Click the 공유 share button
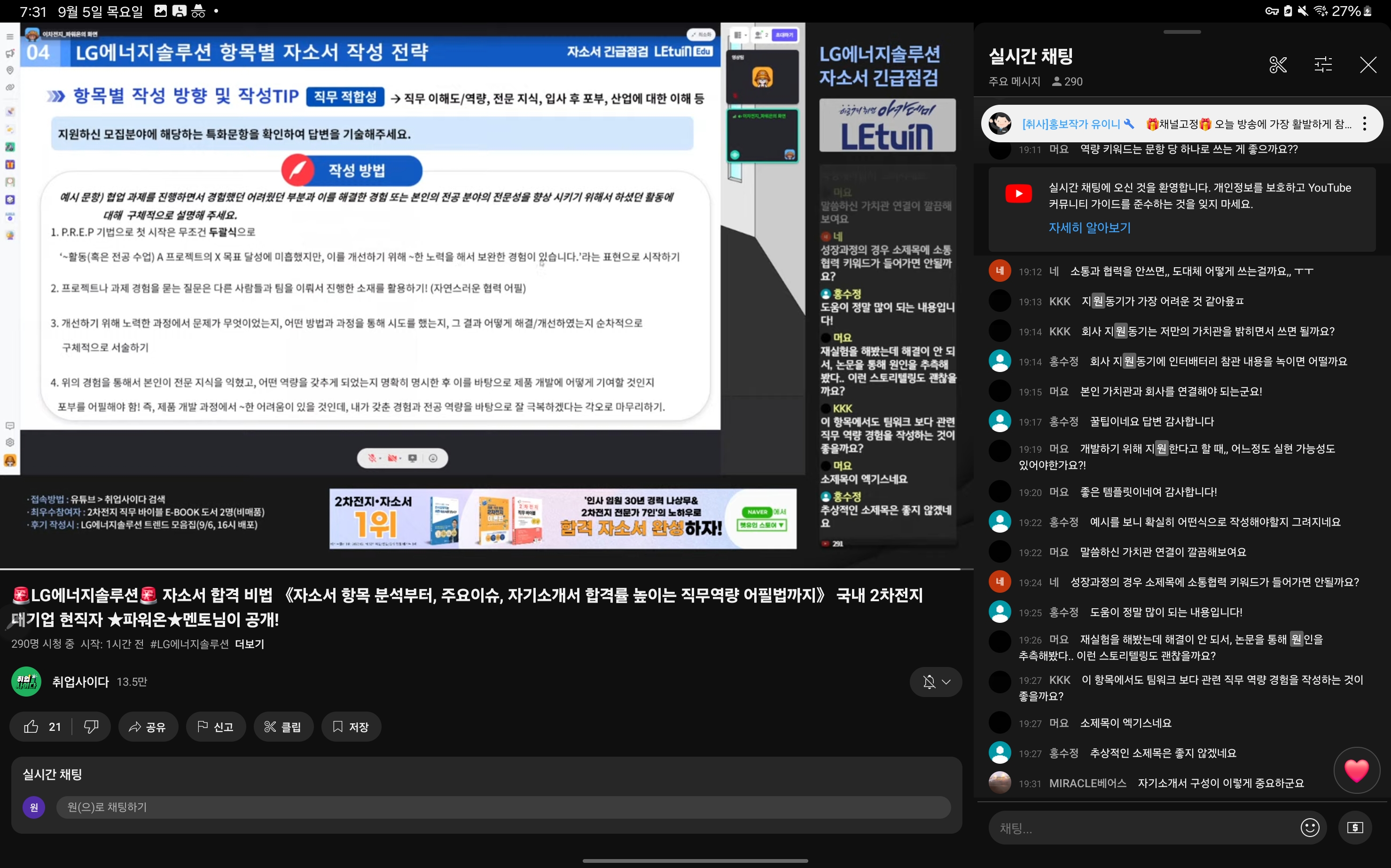This screenshot has width=1391, height=868. coord(148,727)
